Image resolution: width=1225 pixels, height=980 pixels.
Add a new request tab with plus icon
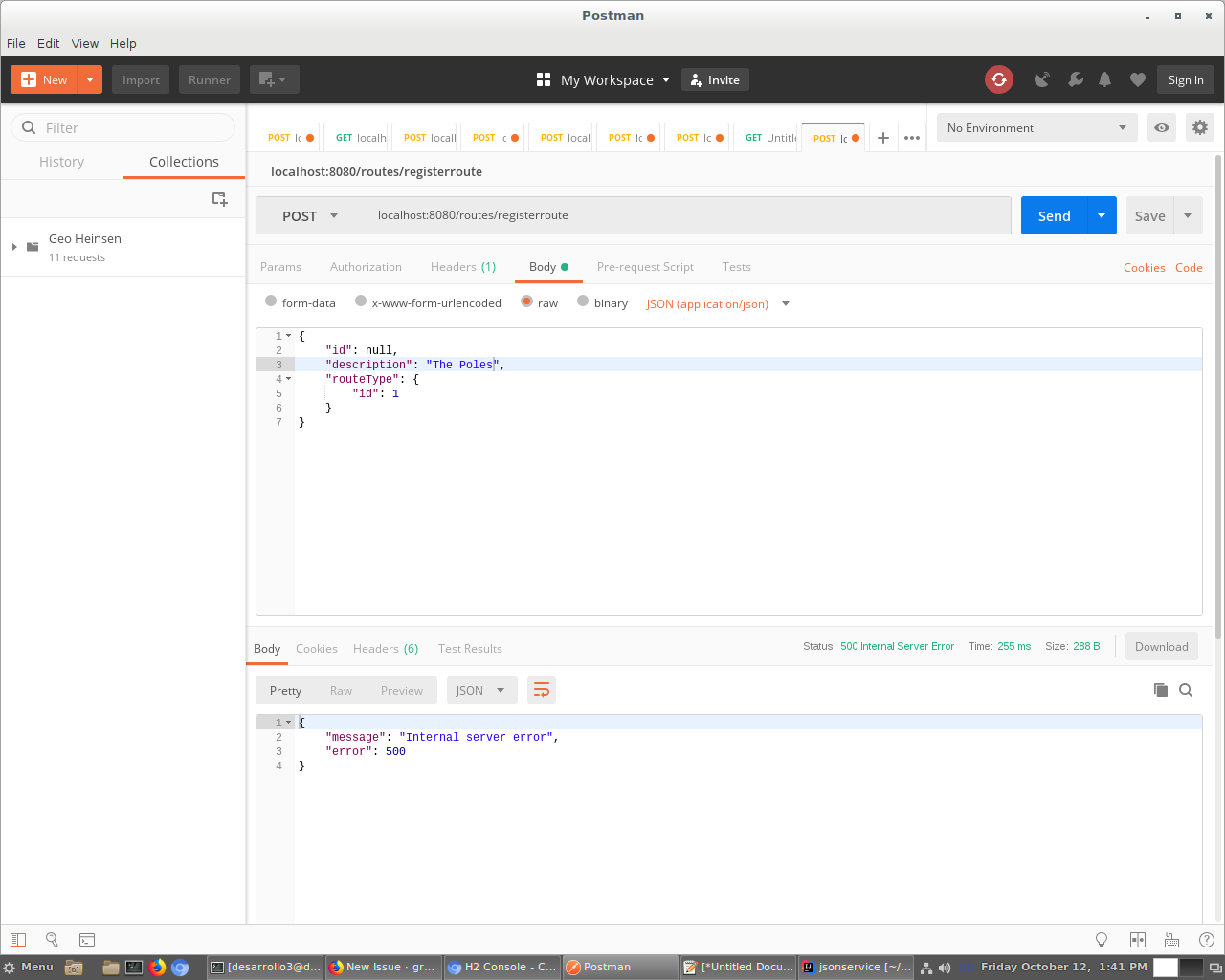tap(883, 138)
